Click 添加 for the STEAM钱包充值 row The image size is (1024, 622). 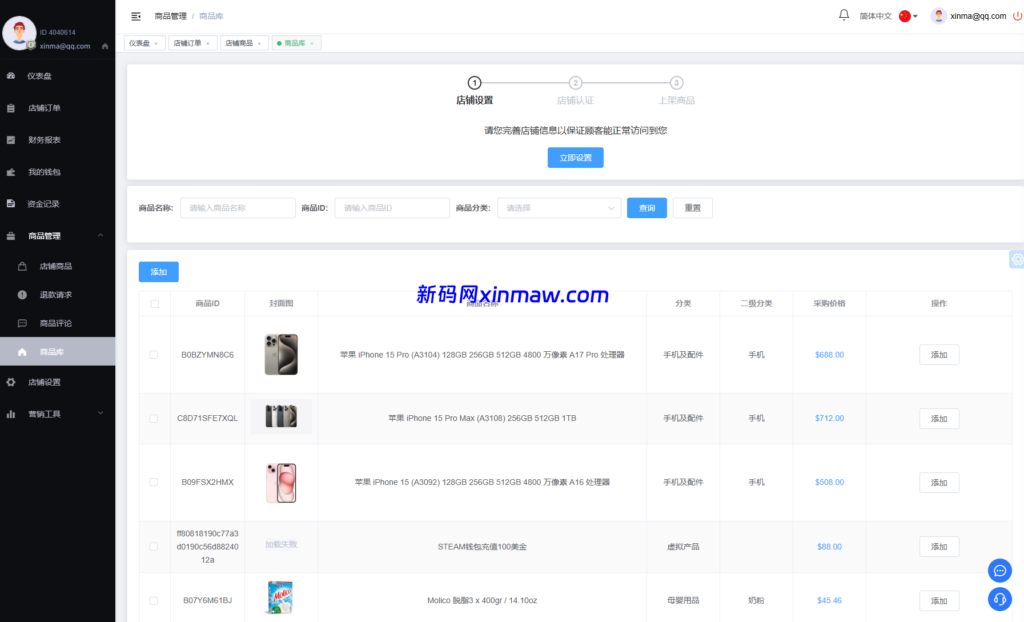(939, 547)
